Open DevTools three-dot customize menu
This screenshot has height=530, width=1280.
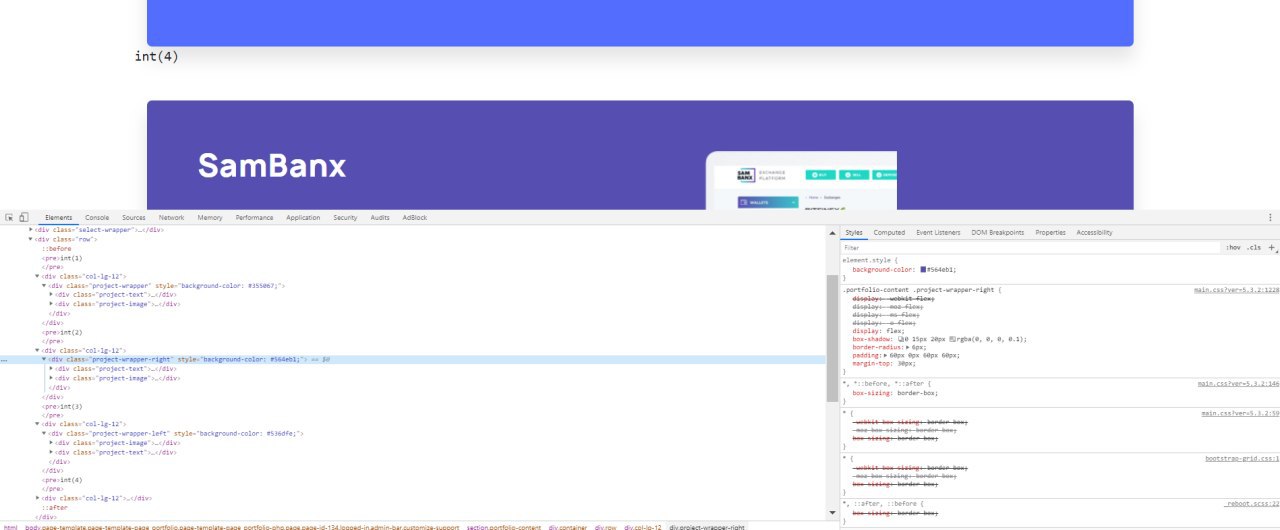(1271, 217)
